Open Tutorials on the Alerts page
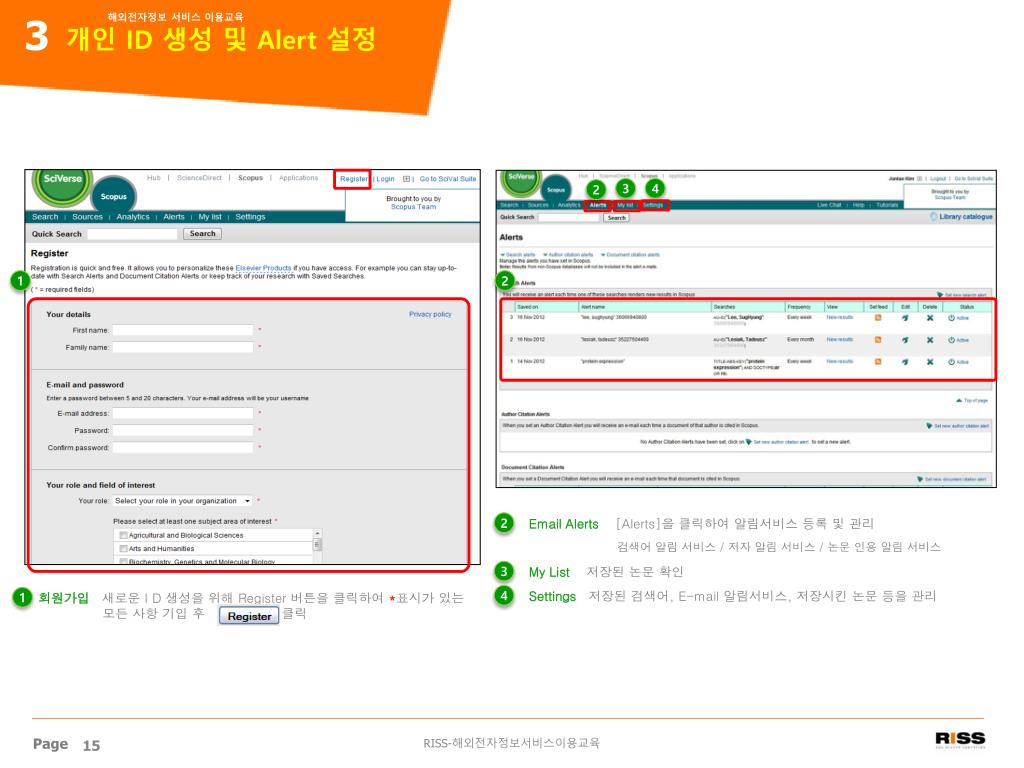The width and height of the screenshot is (1024, 768). pyautogui.click(x=887, y=205)
